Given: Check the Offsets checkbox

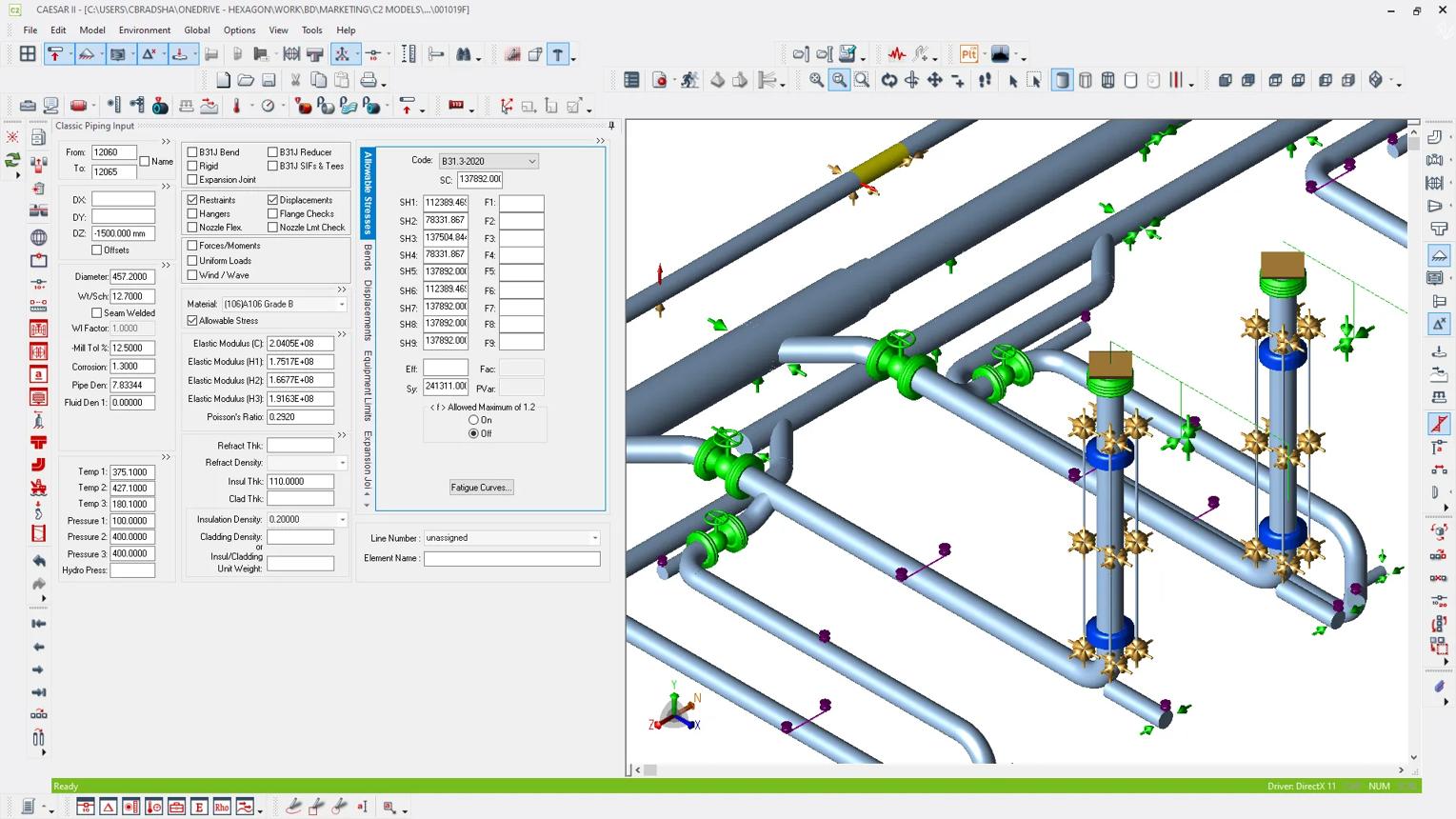Looking at the screenshot, I should (96, 250).
